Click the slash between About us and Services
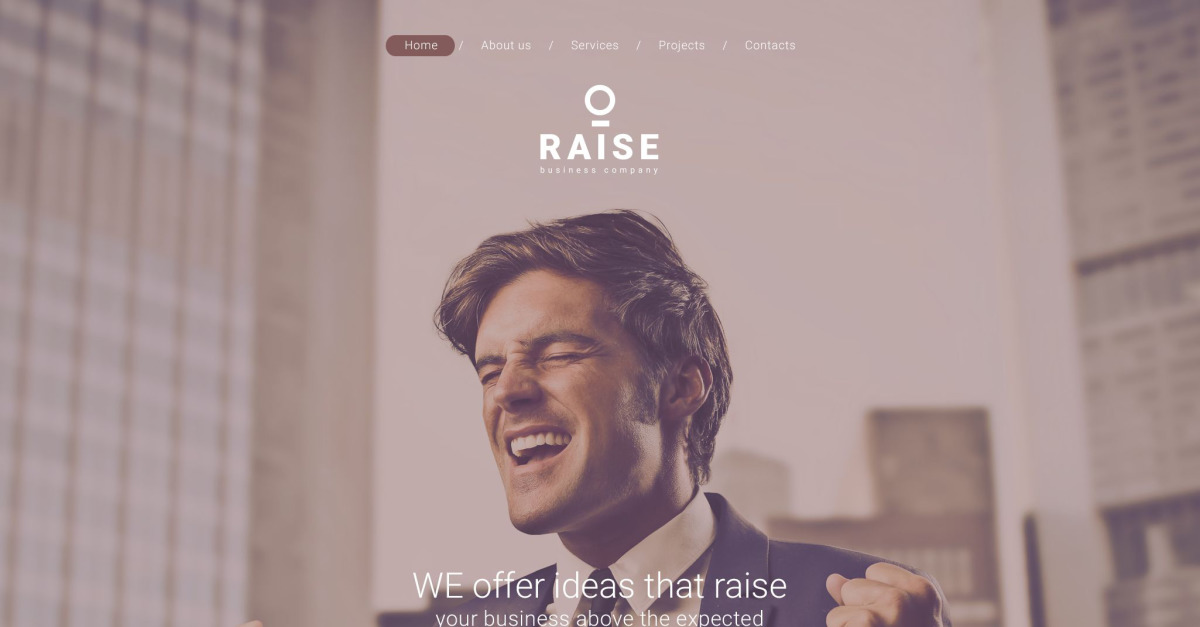 pos(551,46)
